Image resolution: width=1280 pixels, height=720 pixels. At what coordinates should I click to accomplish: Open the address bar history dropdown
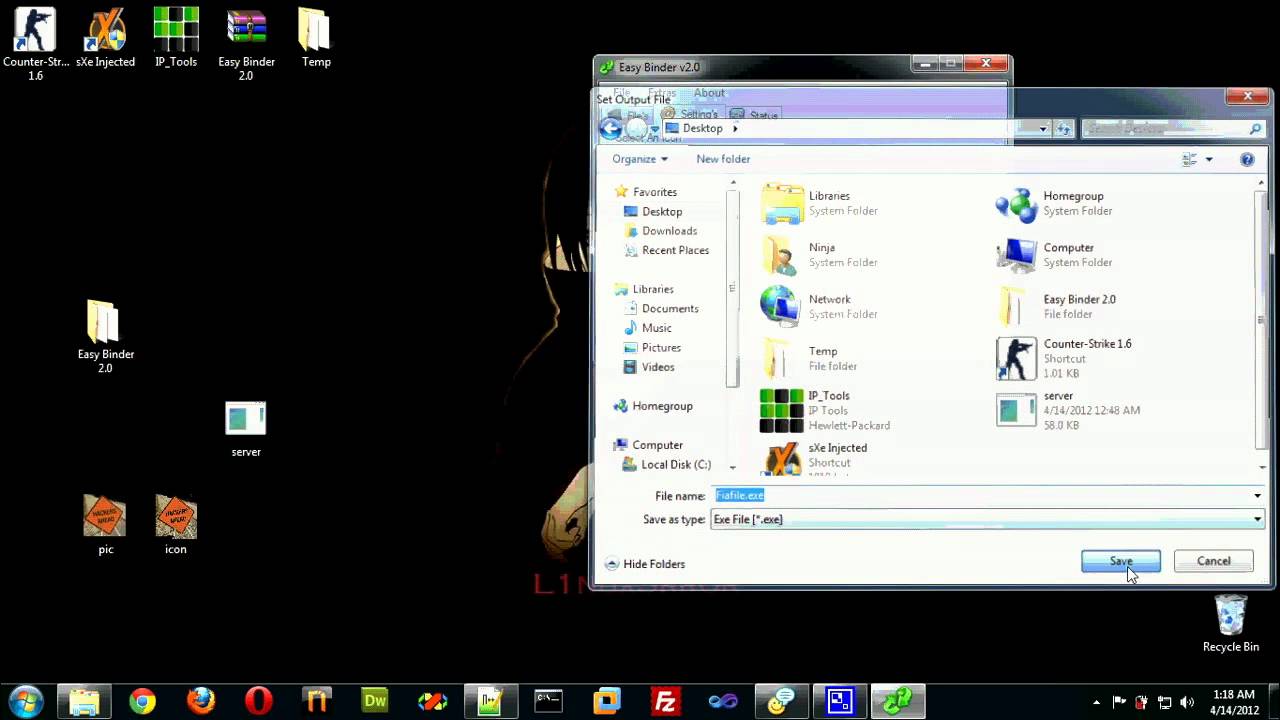(1042, 129)
